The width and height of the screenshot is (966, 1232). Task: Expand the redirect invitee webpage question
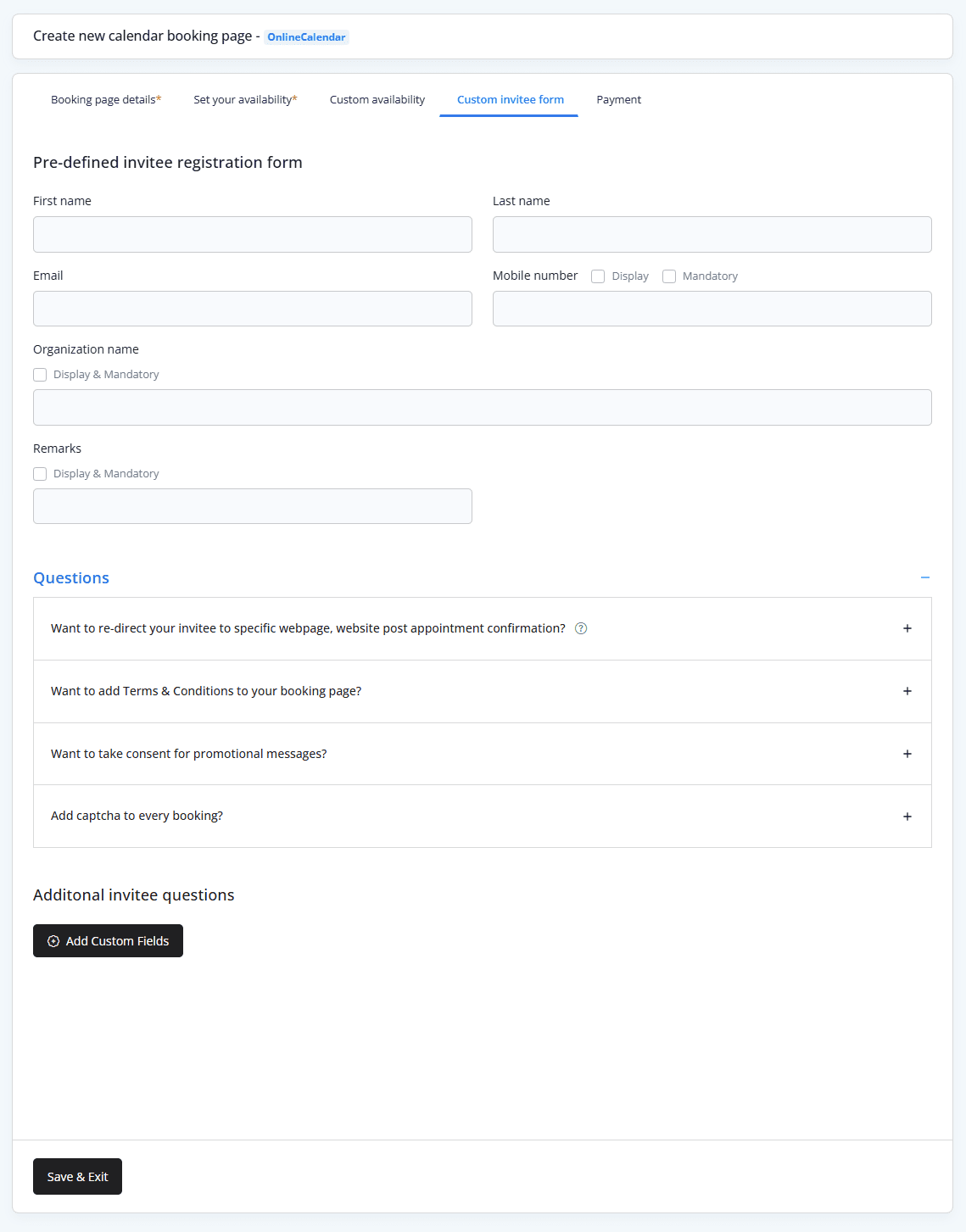907,628
